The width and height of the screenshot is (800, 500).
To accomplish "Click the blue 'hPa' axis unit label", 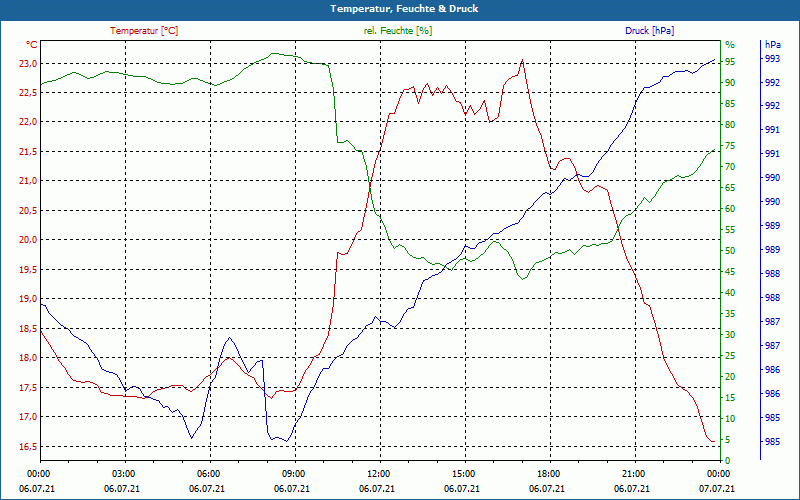I will click(x=773, y=45).
